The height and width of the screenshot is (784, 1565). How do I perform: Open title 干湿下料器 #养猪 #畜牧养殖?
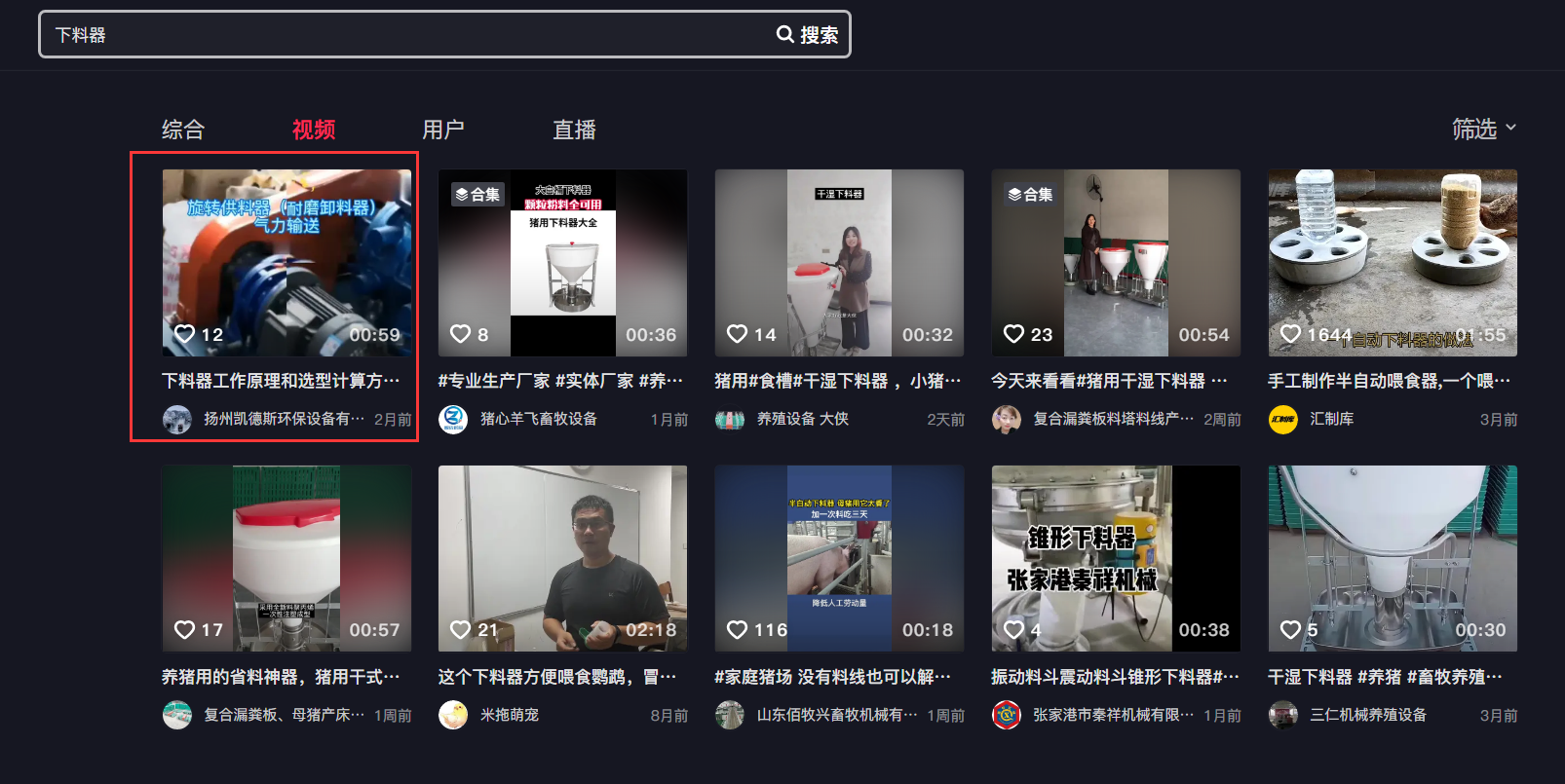(1386, 677)
